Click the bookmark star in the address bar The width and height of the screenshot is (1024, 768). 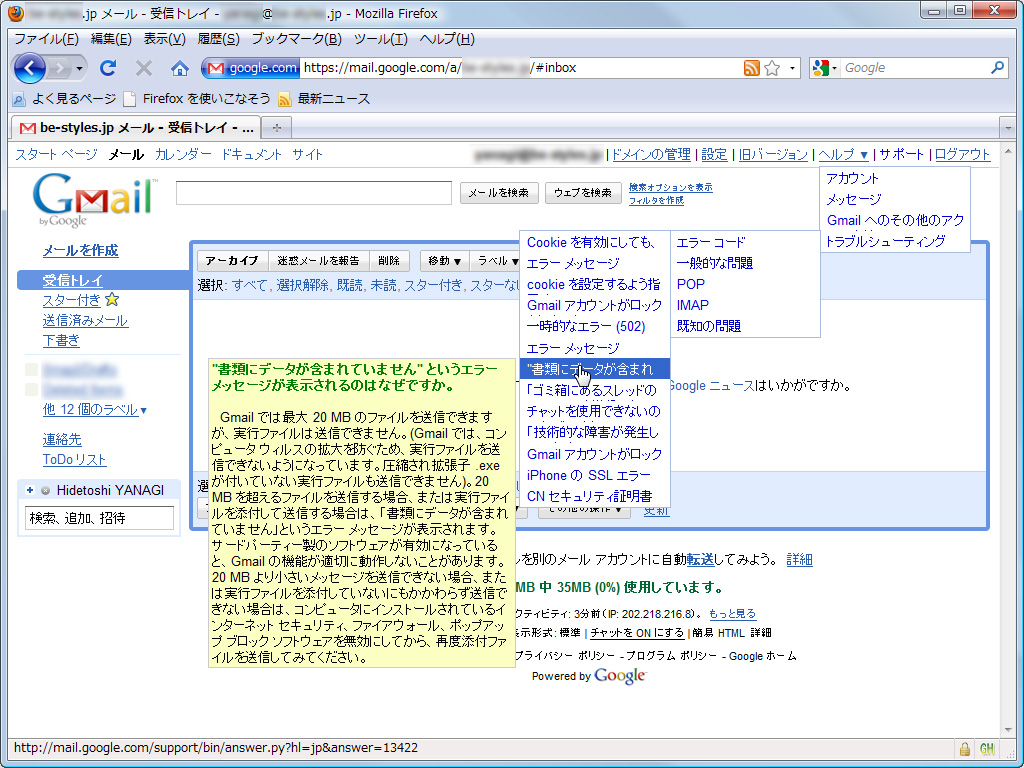[771, 67]
